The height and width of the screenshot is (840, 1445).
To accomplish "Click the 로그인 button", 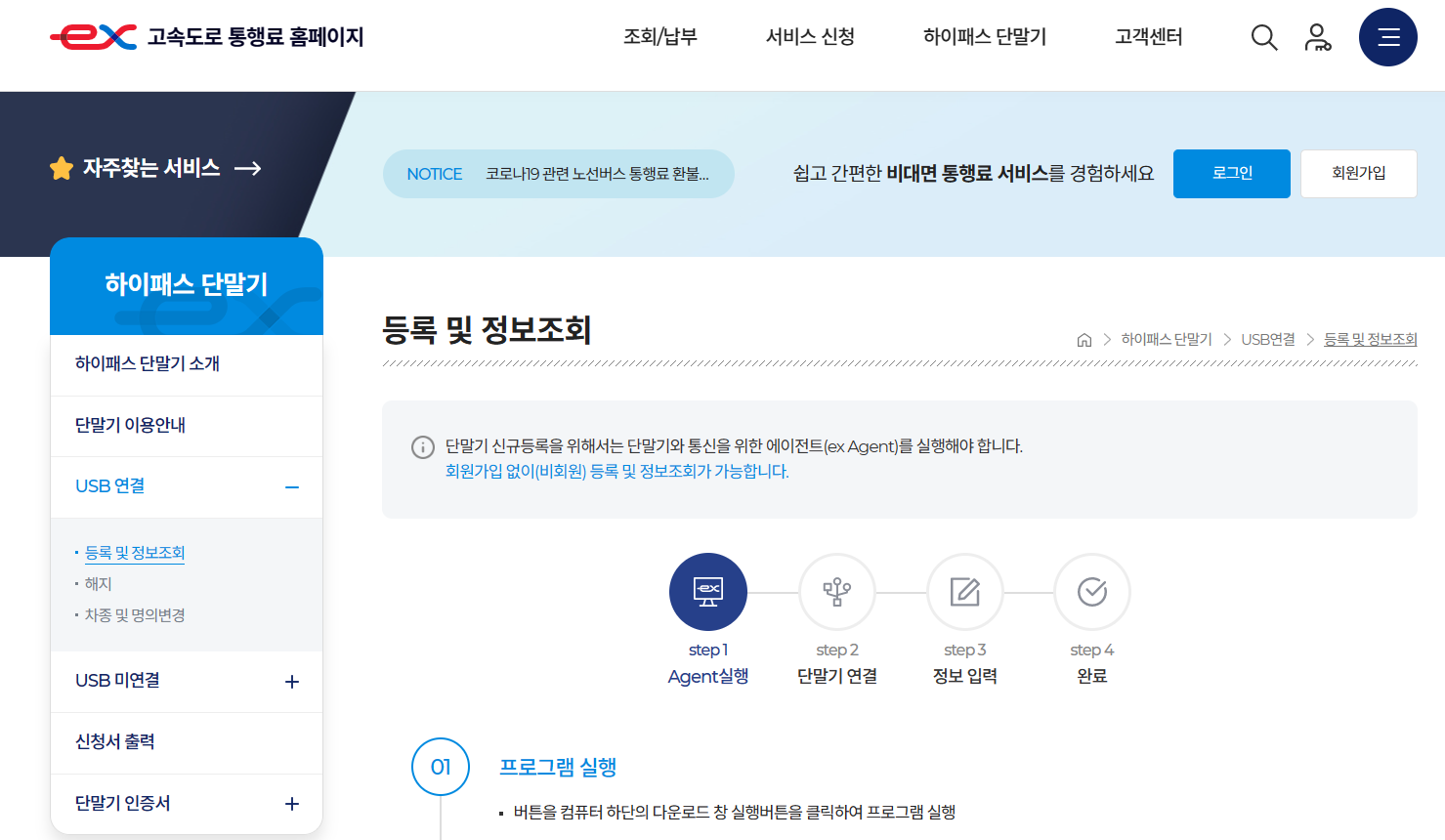I will click(1231, 173).
